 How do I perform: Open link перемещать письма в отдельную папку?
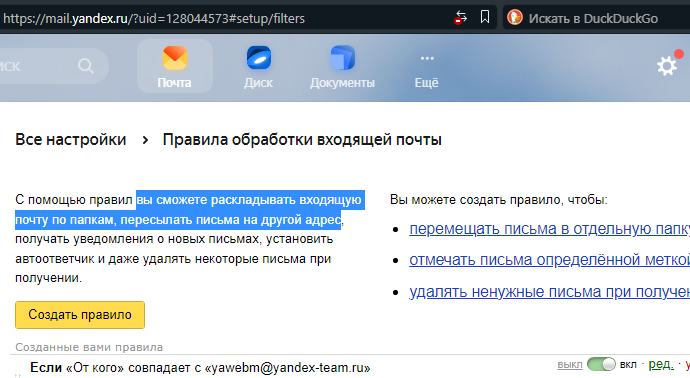pos(549,229)
